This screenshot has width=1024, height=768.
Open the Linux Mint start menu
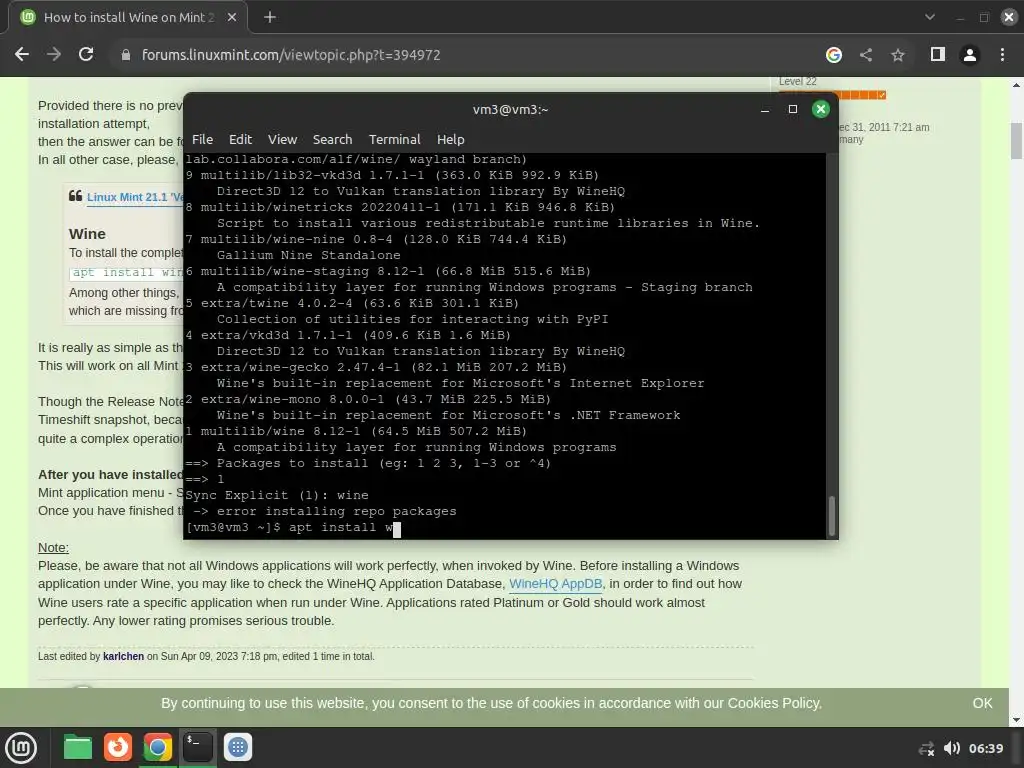coord(22,748)
